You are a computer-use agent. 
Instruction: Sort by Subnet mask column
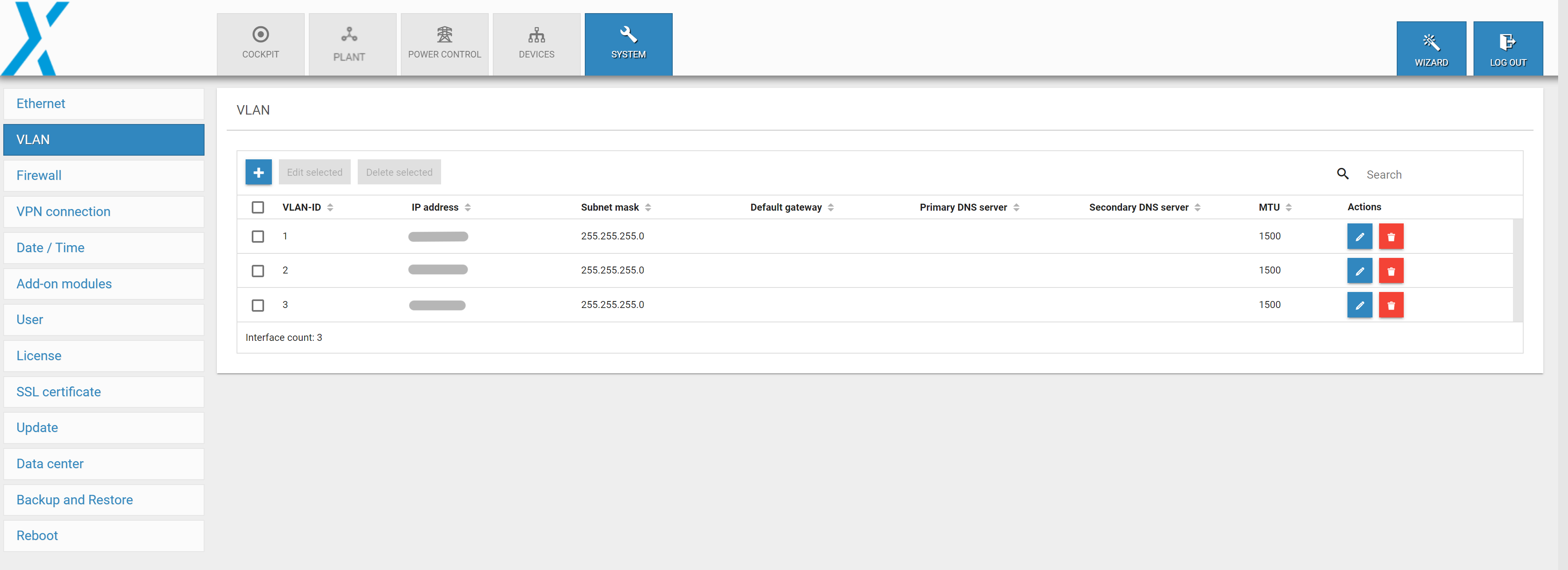(616, 208)
